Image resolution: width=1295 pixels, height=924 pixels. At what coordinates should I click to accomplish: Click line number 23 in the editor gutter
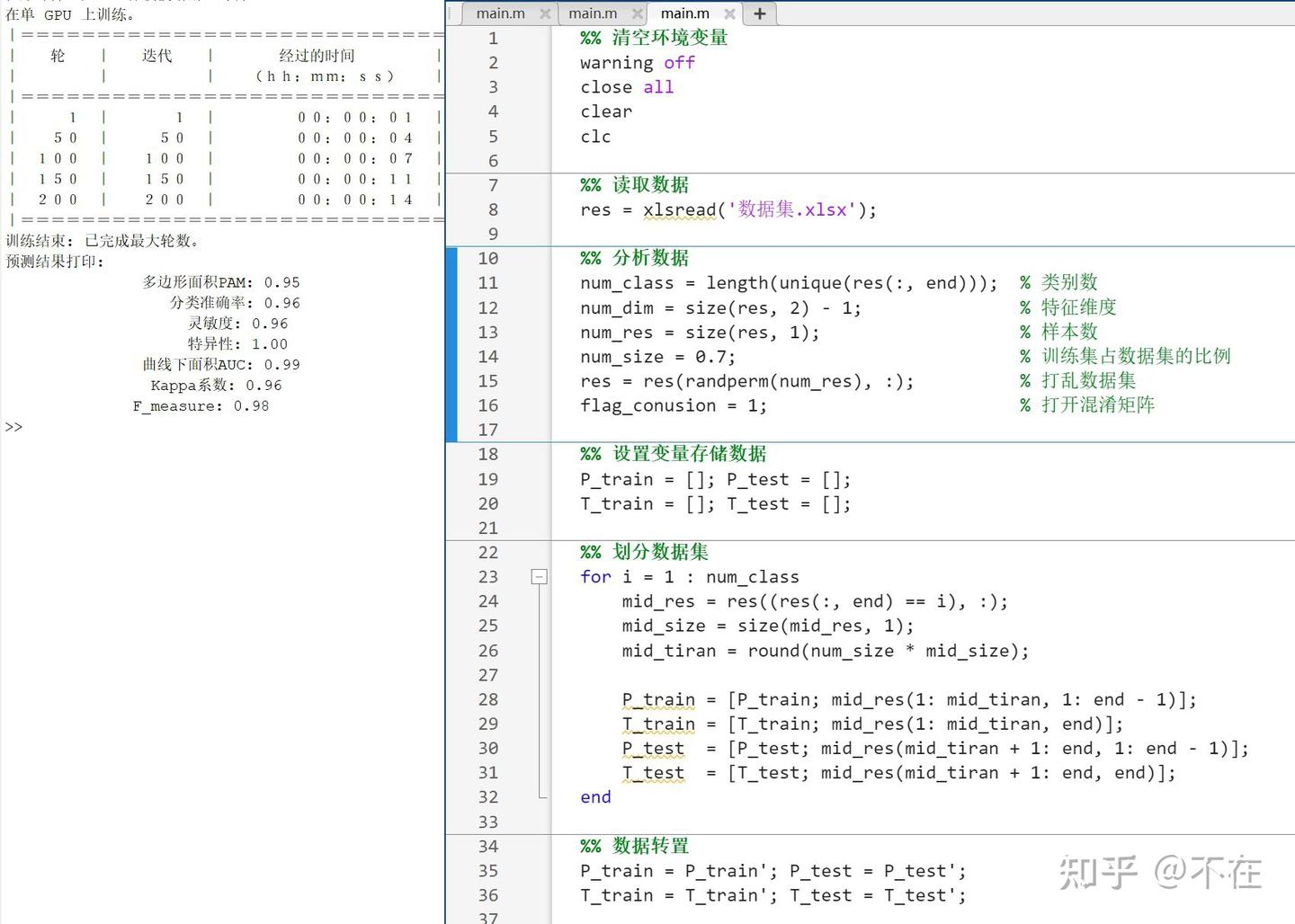pos(488,577)
